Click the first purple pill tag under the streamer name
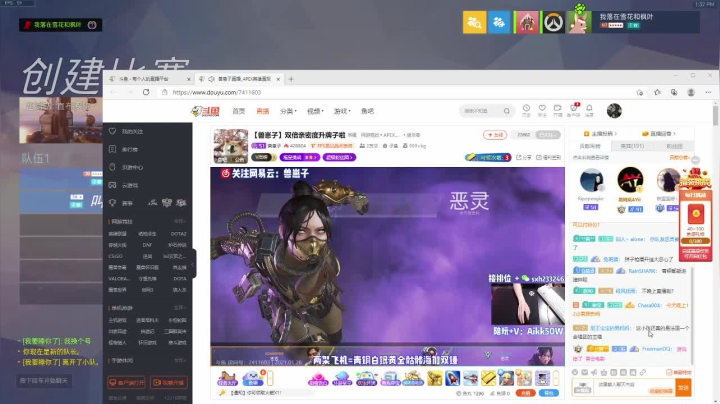Screen dimensions: 720x404 click(300, 157)
